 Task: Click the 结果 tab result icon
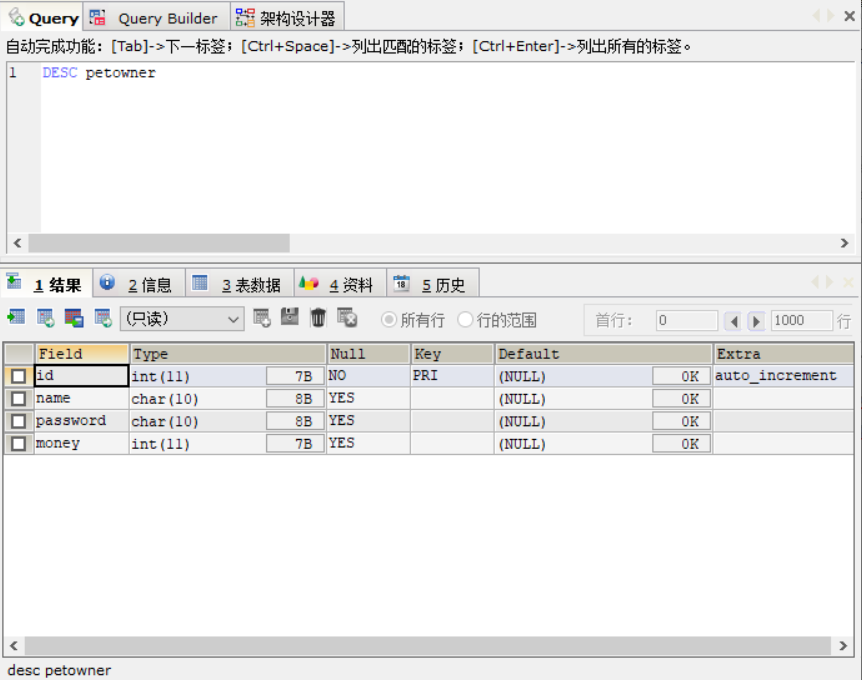14,281
